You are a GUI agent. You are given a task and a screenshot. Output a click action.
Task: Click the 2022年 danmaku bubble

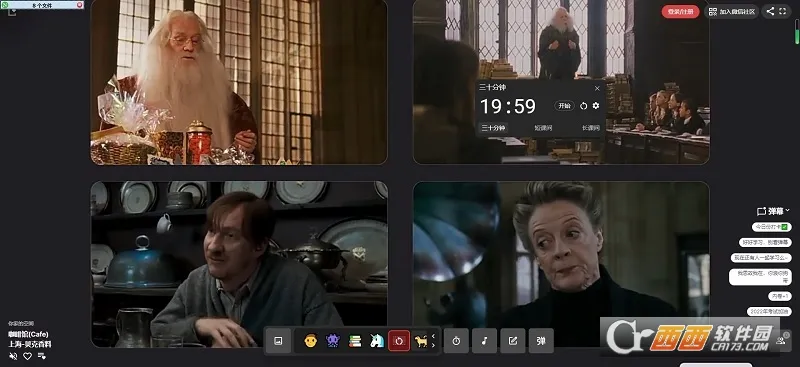[x=769, y=311]
